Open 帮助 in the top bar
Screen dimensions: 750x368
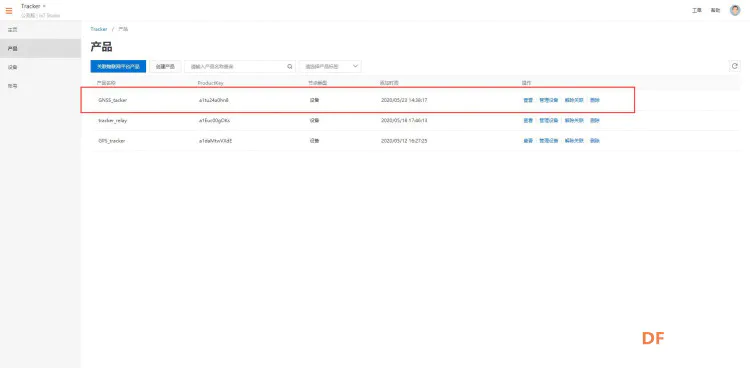coord(715,10)
